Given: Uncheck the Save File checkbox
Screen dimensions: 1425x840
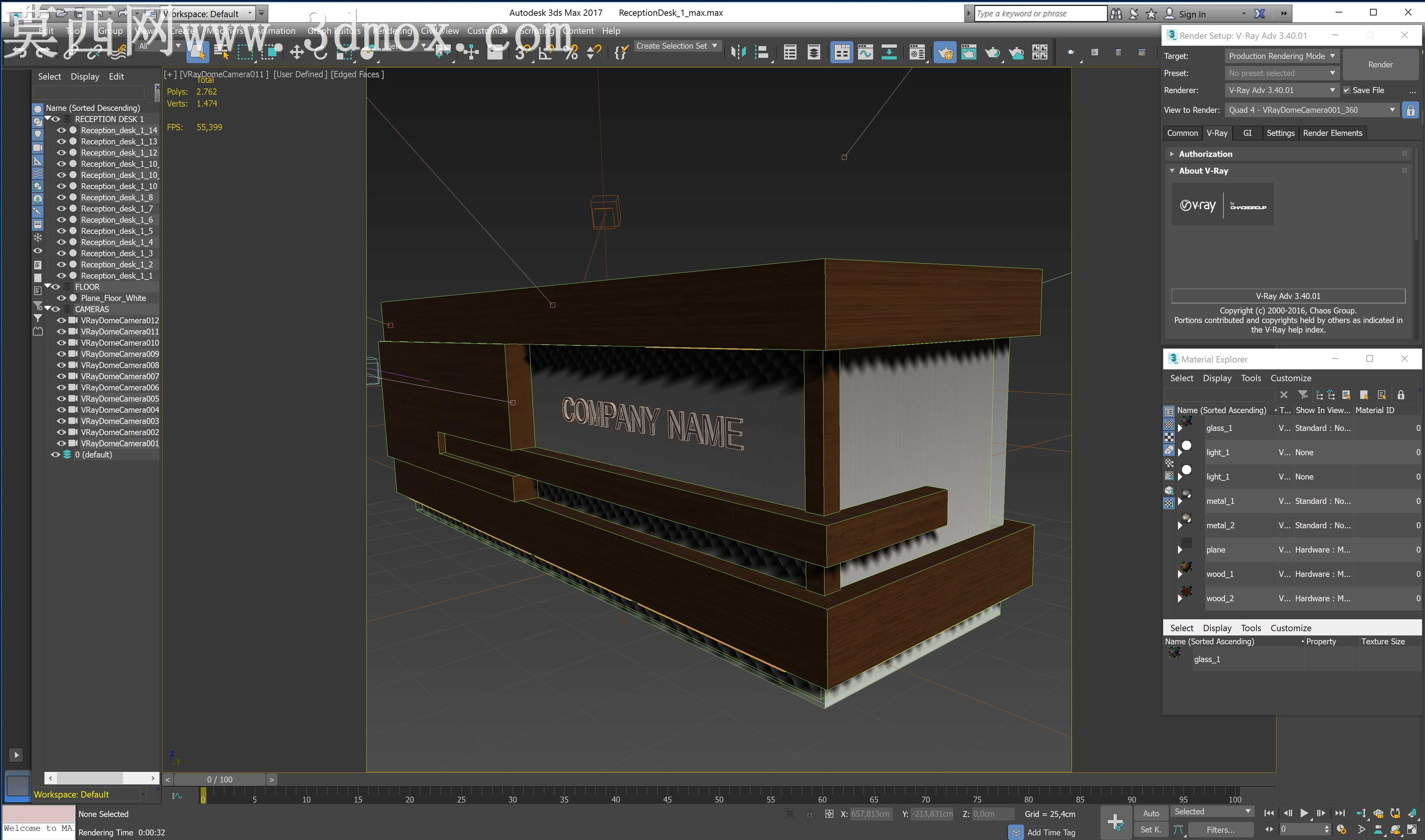Looking at the screenshot, I should (x=1347, y=90).
